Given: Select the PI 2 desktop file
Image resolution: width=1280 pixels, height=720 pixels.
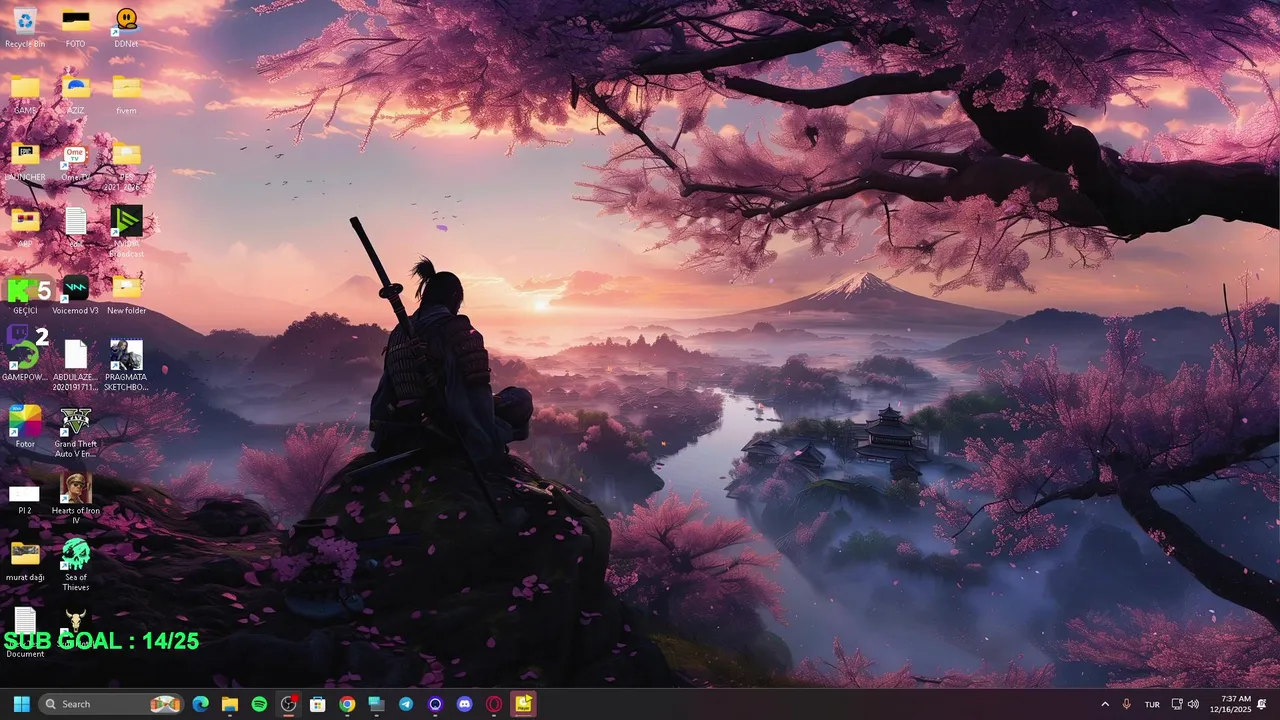Looking at the screenshot, I should click(x=25, y=499).
